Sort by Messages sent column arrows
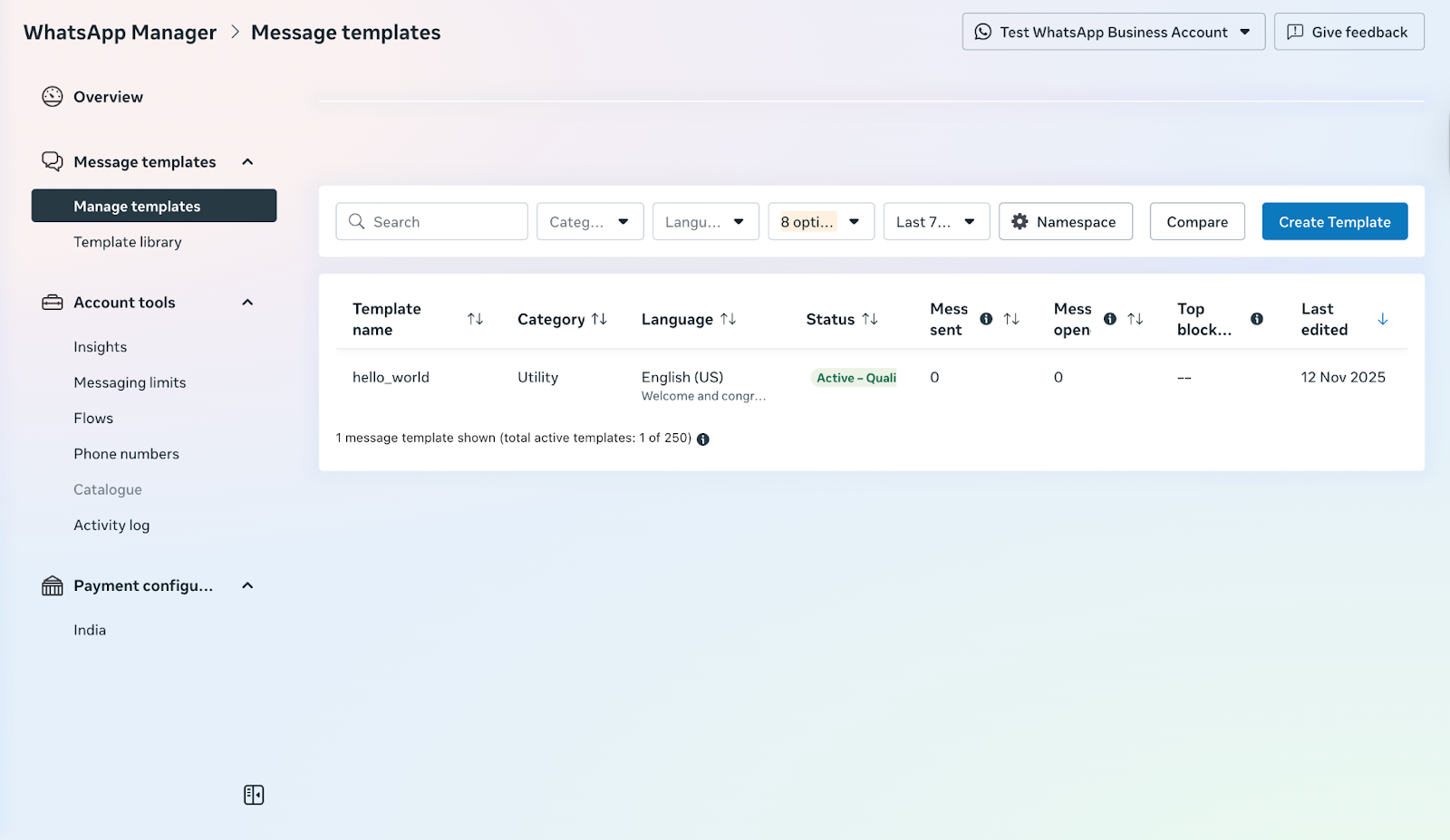 pos(1011,319)
